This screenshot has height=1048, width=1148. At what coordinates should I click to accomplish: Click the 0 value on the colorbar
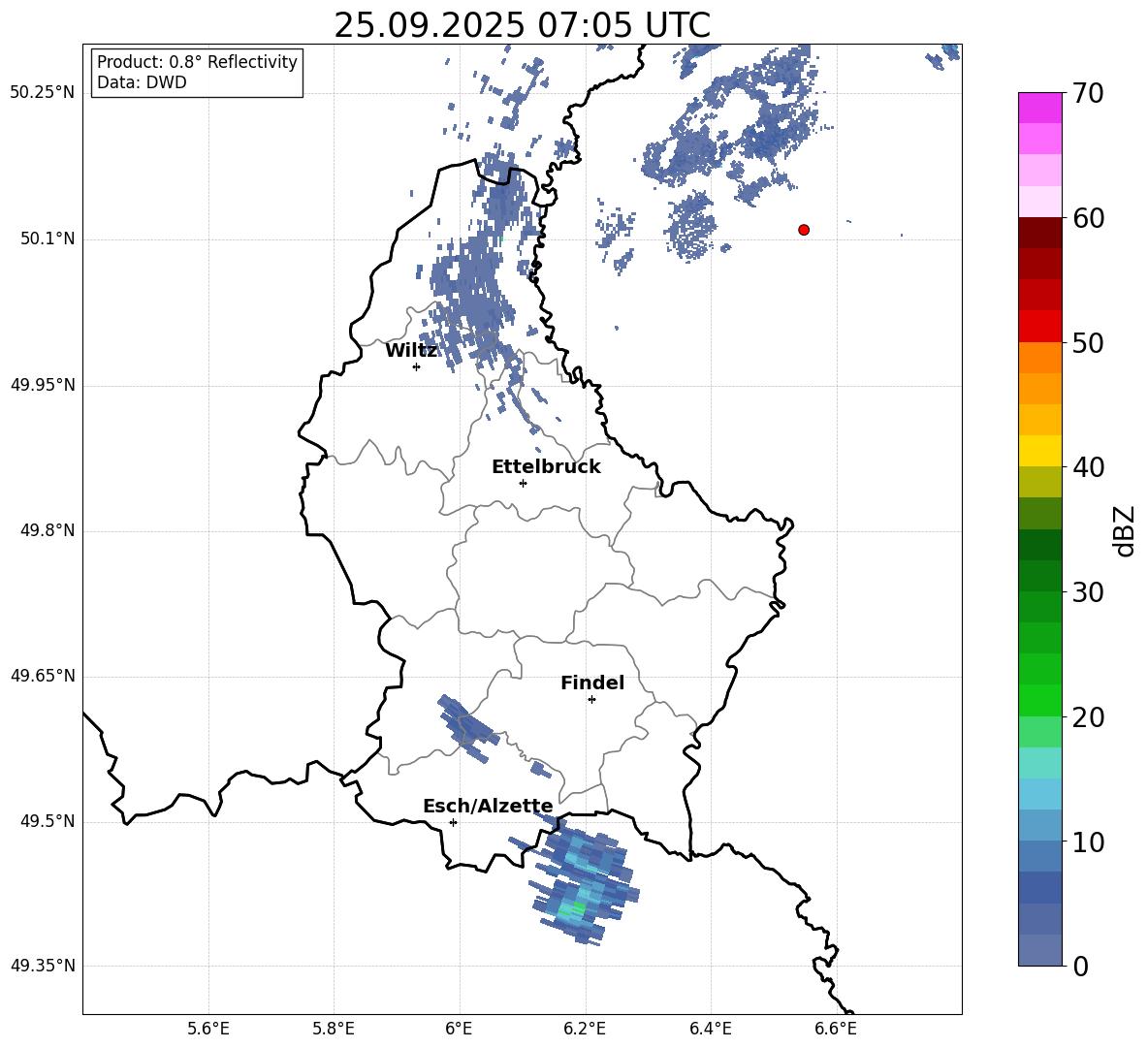tap(1080, 966)
